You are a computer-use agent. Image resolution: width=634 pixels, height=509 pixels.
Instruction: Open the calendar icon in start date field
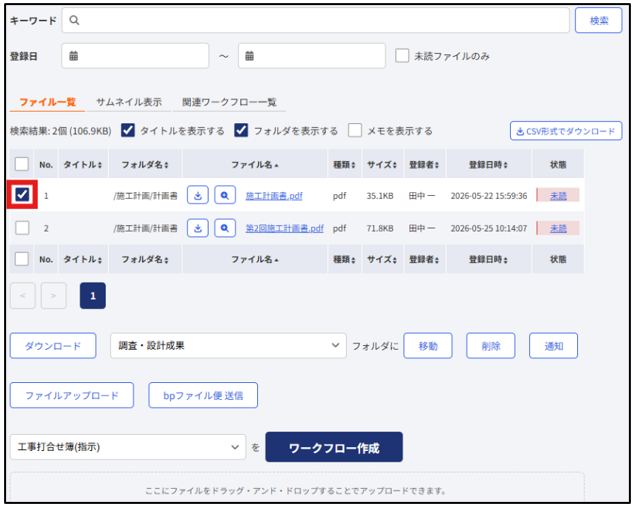(73, 56)
